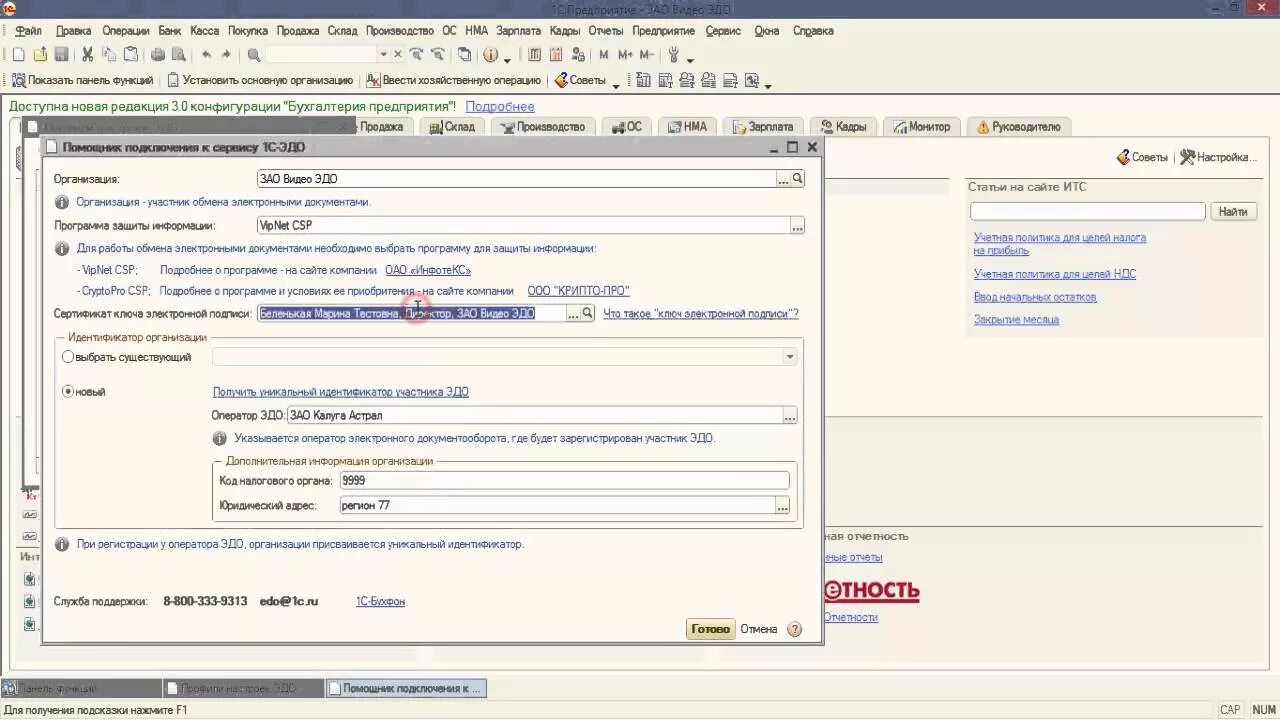Screen dimensions: 1280x720
Task: Open 'Что такое ключ электронной подписи' link
Action: click(x=701, y=313)
